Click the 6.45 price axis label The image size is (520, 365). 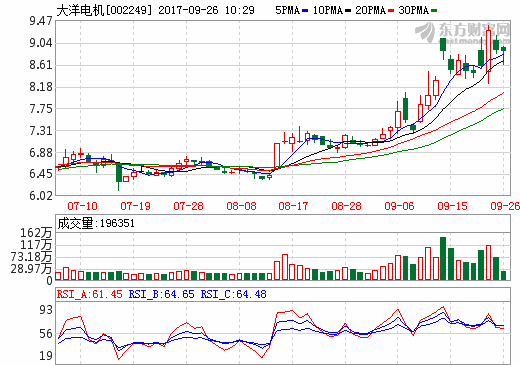(x=41, y=174)
